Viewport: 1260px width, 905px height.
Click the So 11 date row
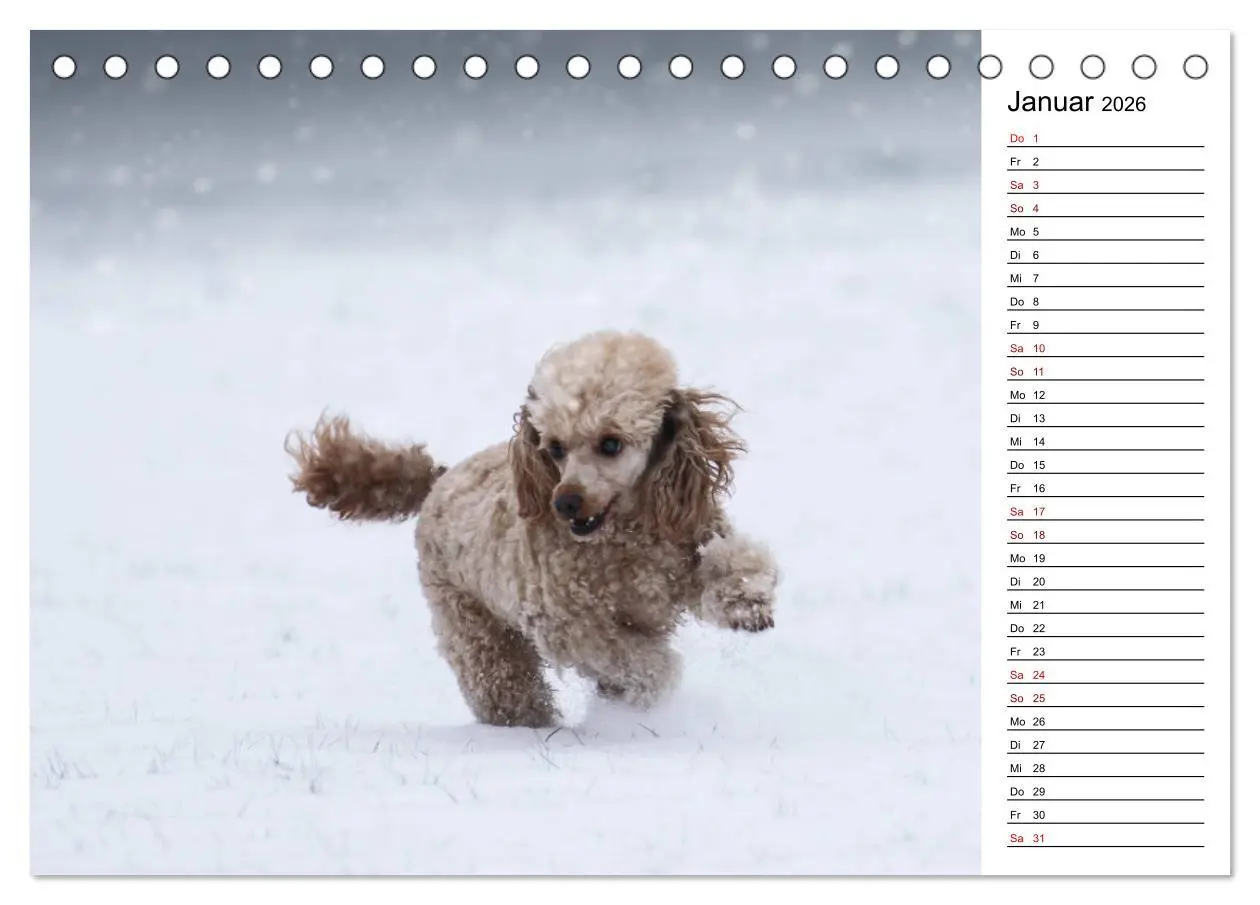[x=1106, y=372]
